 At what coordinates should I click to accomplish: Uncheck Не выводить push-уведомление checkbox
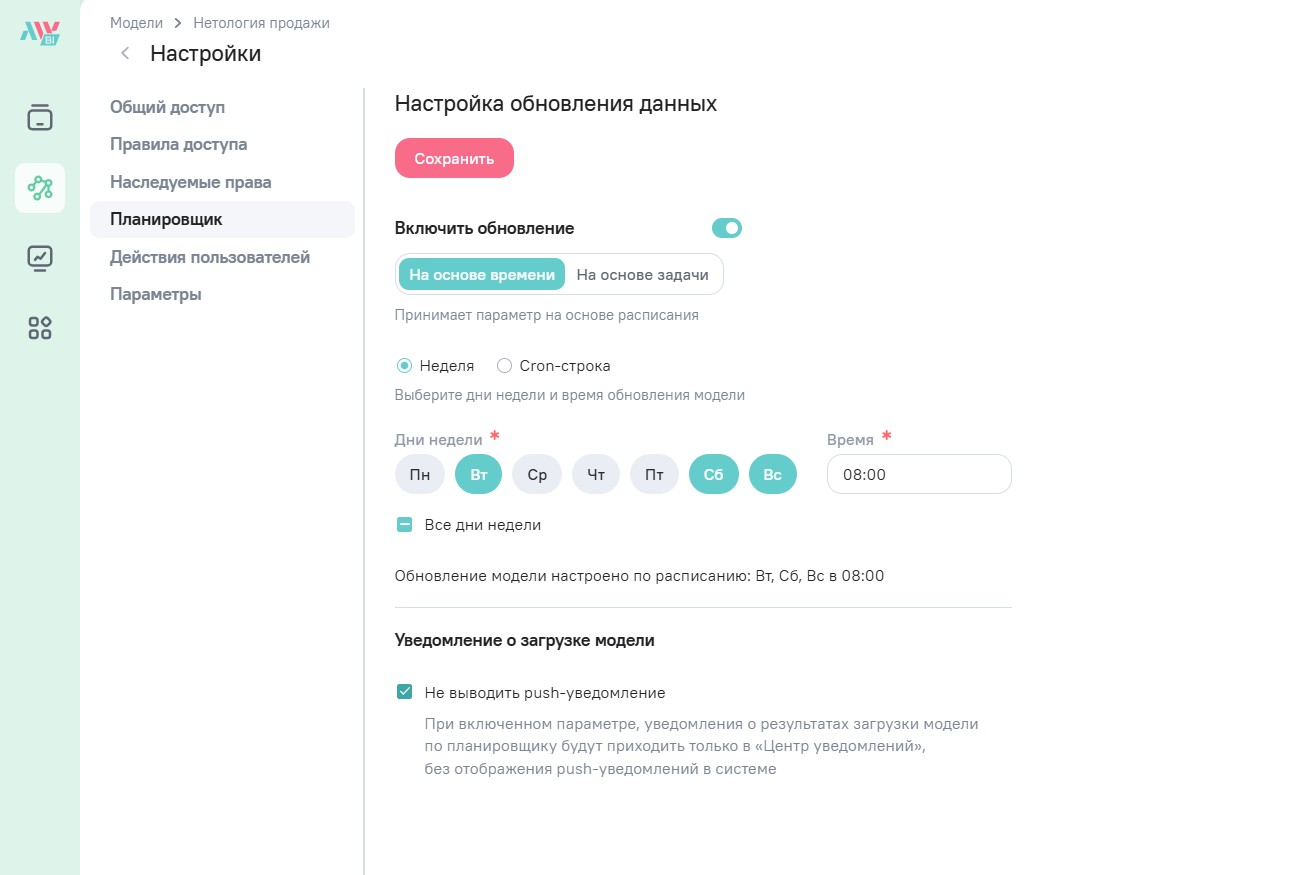(x=405, y=692)
